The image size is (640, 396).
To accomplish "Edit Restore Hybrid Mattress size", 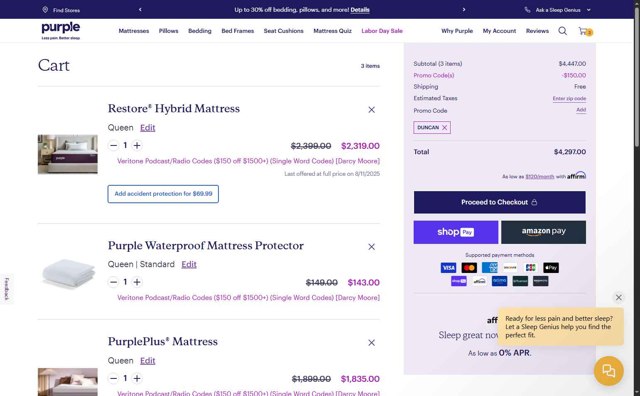I will pos(147,128).
